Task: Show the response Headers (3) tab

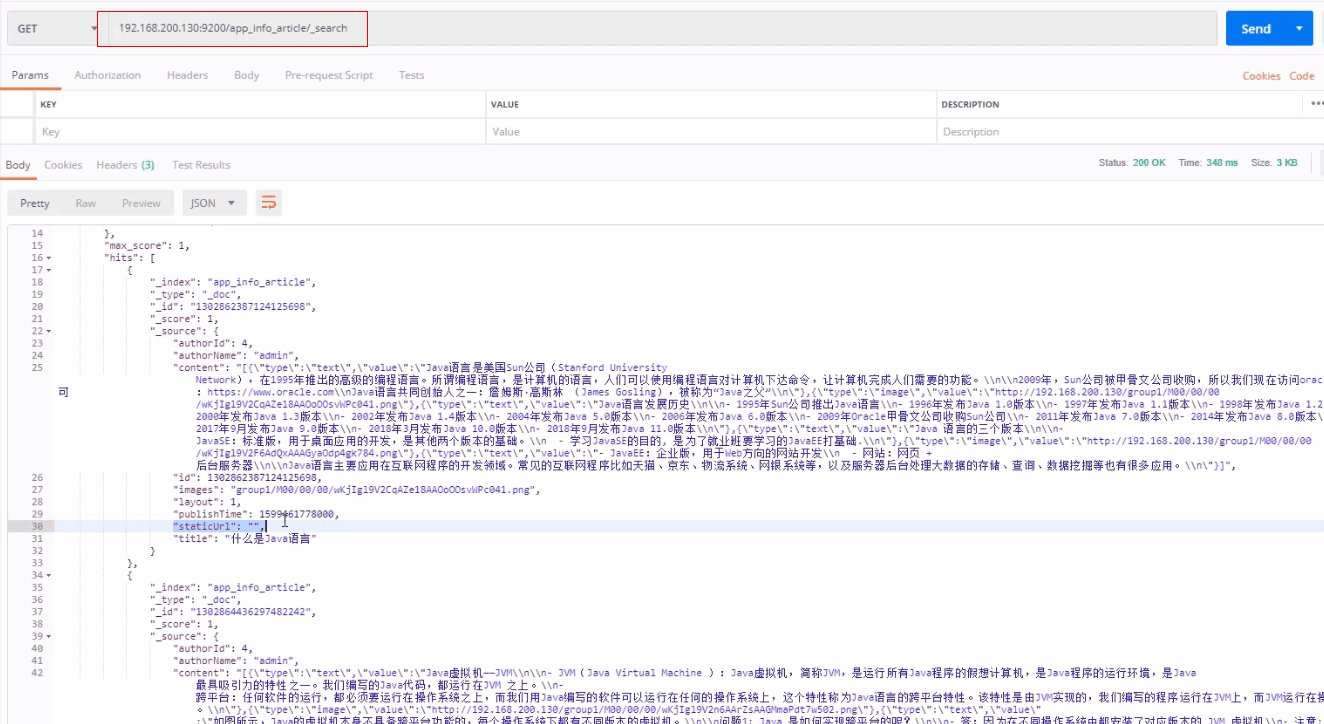Action: tap(125, 165)
